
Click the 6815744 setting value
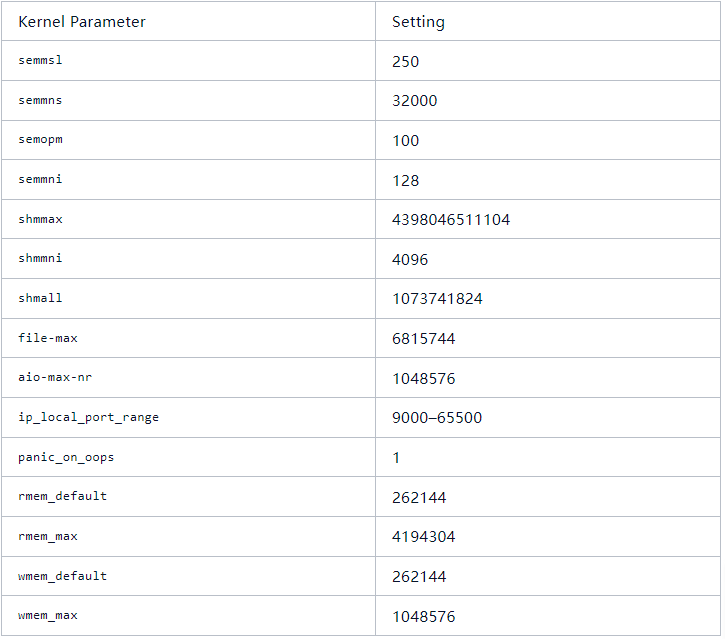pos(423,339)
